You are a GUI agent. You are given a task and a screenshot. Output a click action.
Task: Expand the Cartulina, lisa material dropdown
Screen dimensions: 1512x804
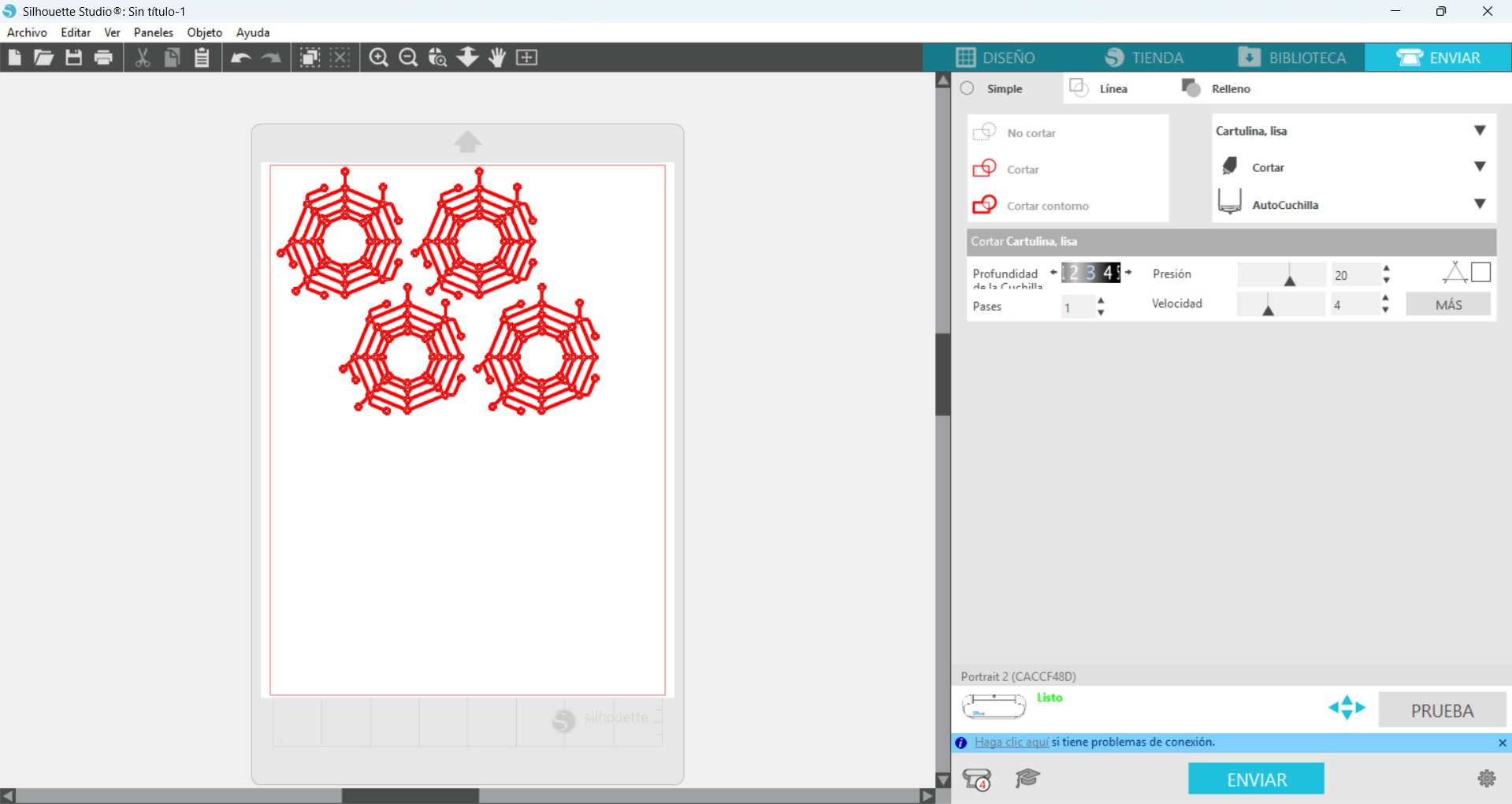1479,131
